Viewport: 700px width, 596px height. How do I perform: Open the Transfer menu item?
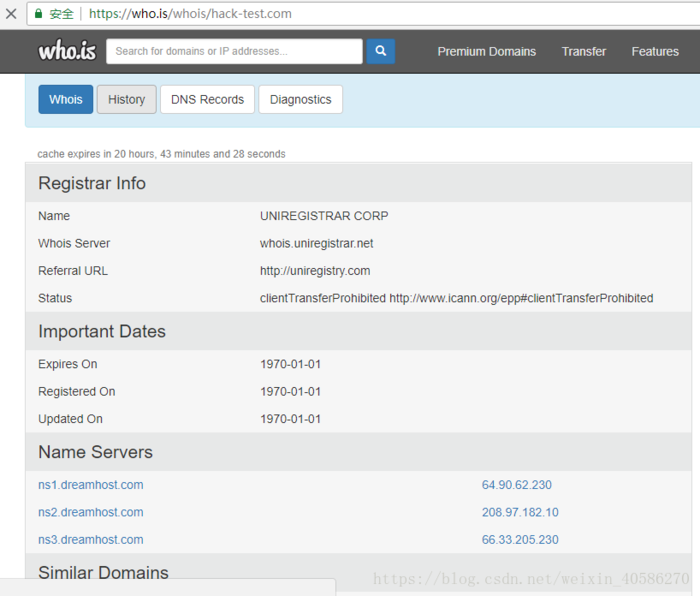coord(583,52)
